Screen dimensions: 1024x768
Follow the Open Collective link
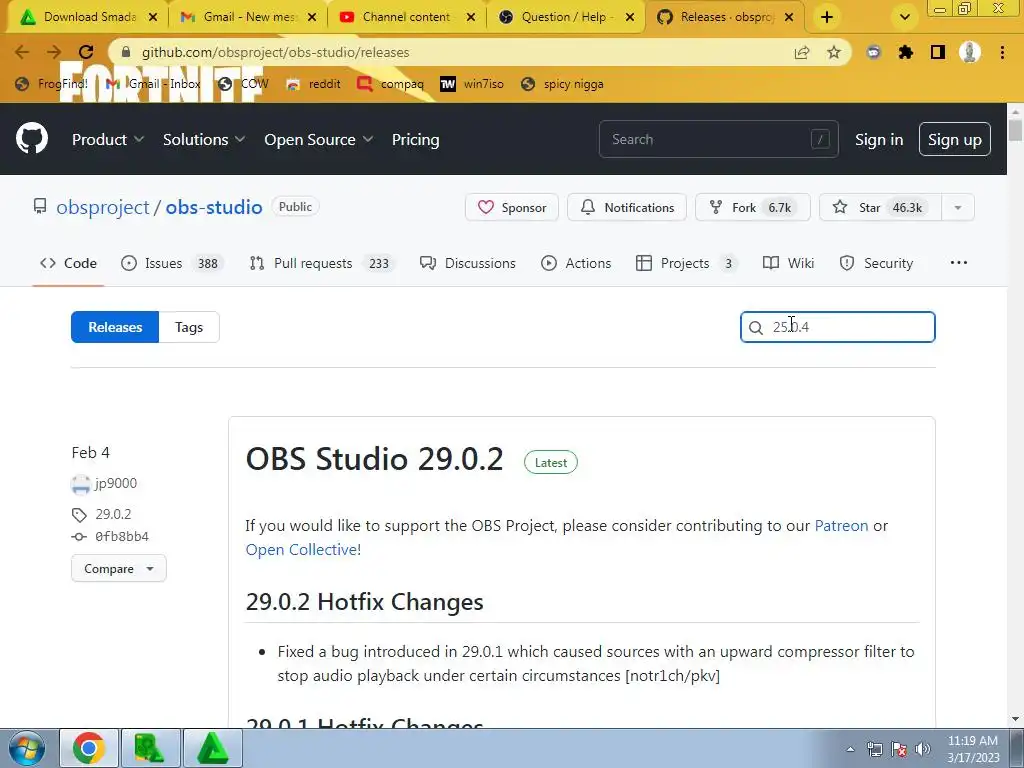pyautogui.click(x=301, y=550)
